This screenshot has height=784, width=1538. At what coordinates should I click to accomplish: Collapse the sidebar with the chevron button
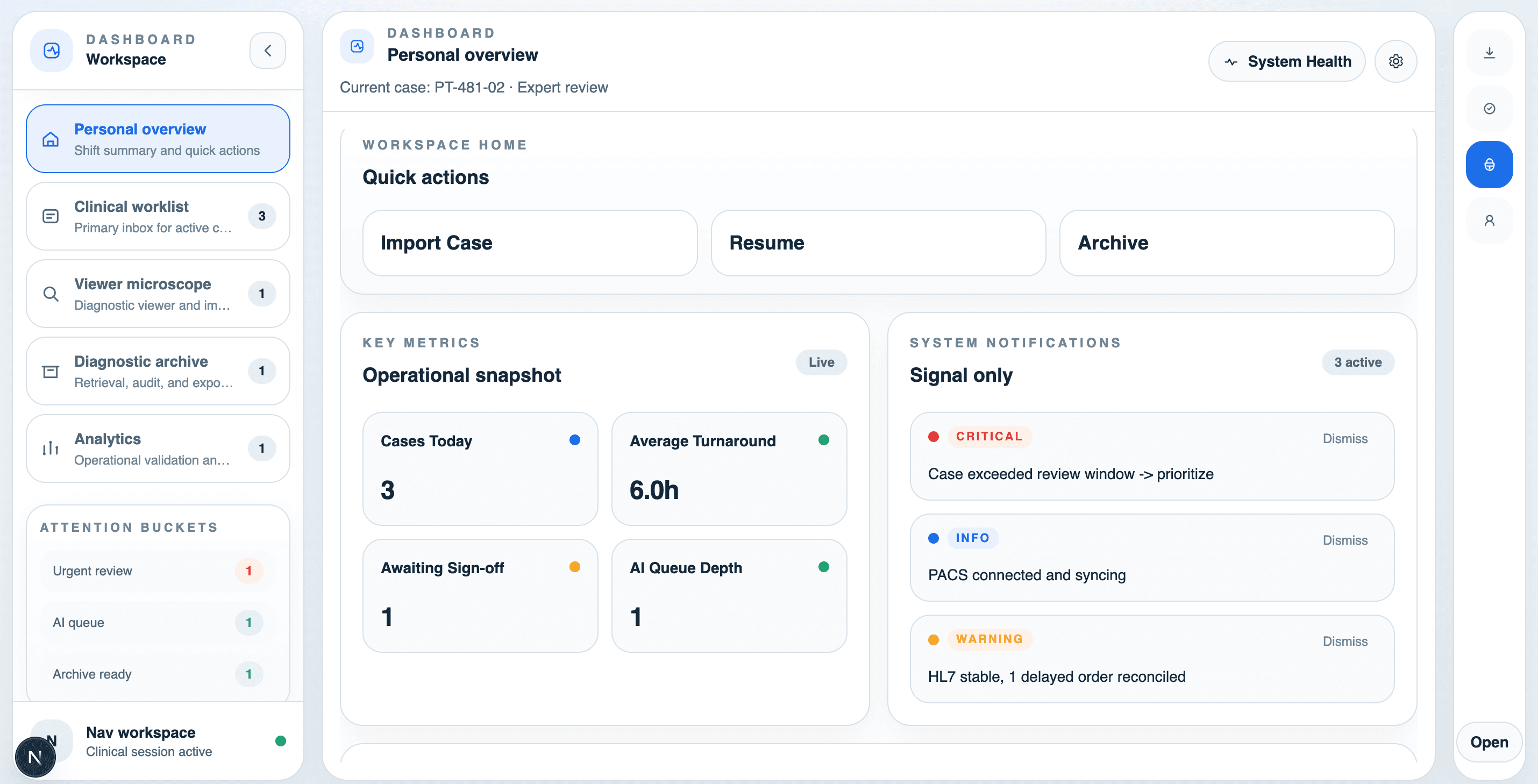coord(267,51)
